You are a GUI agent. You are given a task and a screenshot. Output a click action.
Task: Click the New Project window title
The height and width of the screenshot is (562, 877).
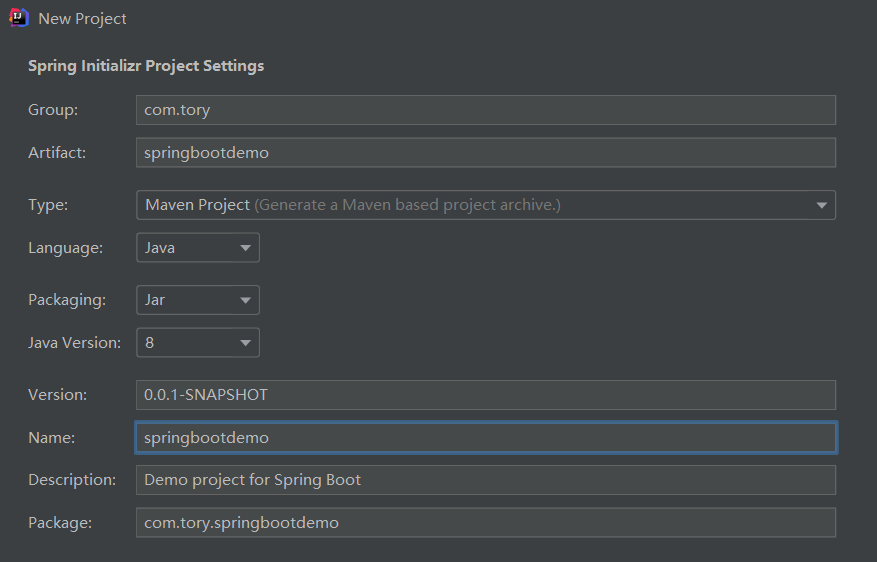(x=82, y=19)
